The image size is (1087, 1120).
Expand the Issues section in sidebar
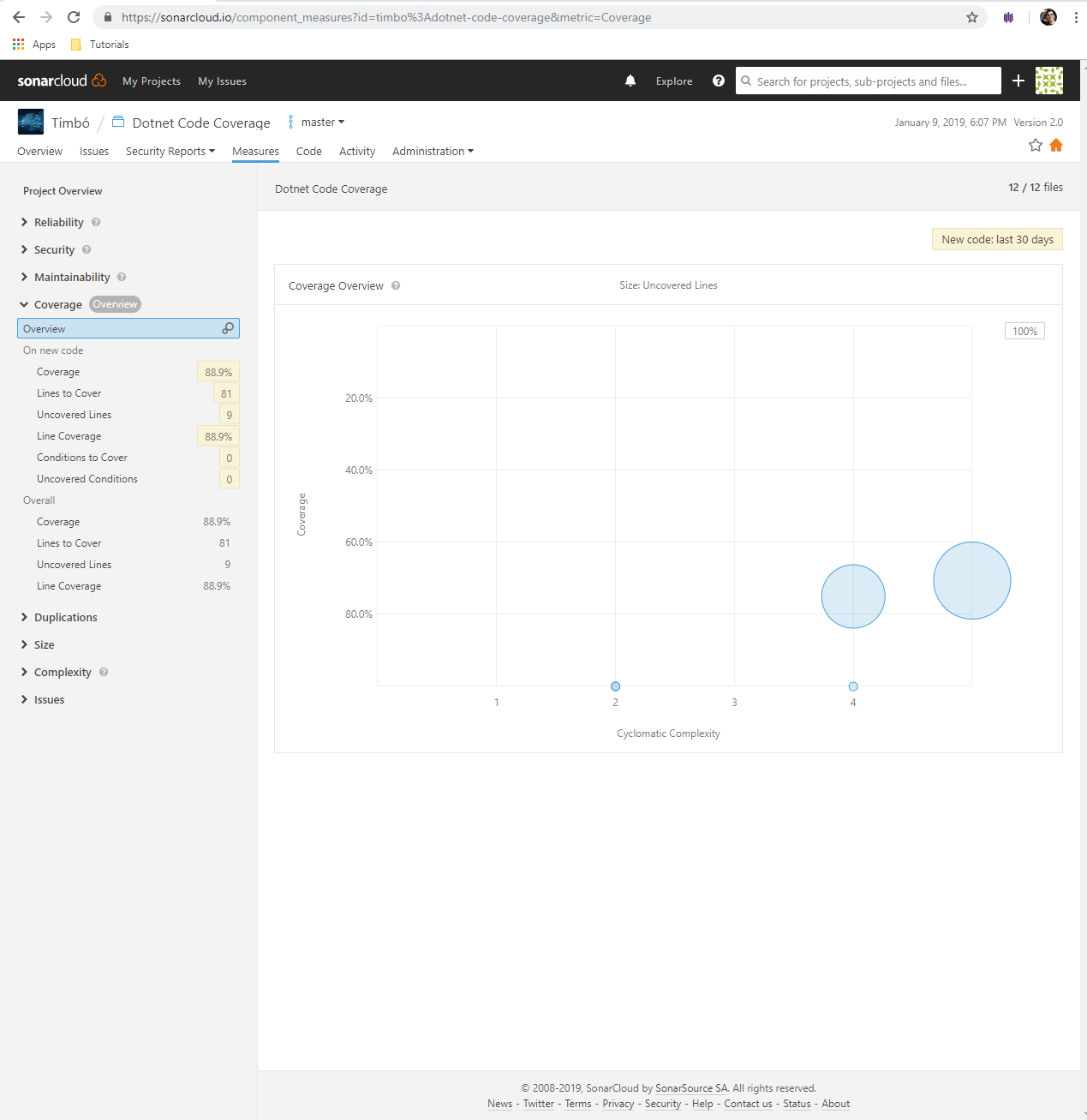coord(42,699)
